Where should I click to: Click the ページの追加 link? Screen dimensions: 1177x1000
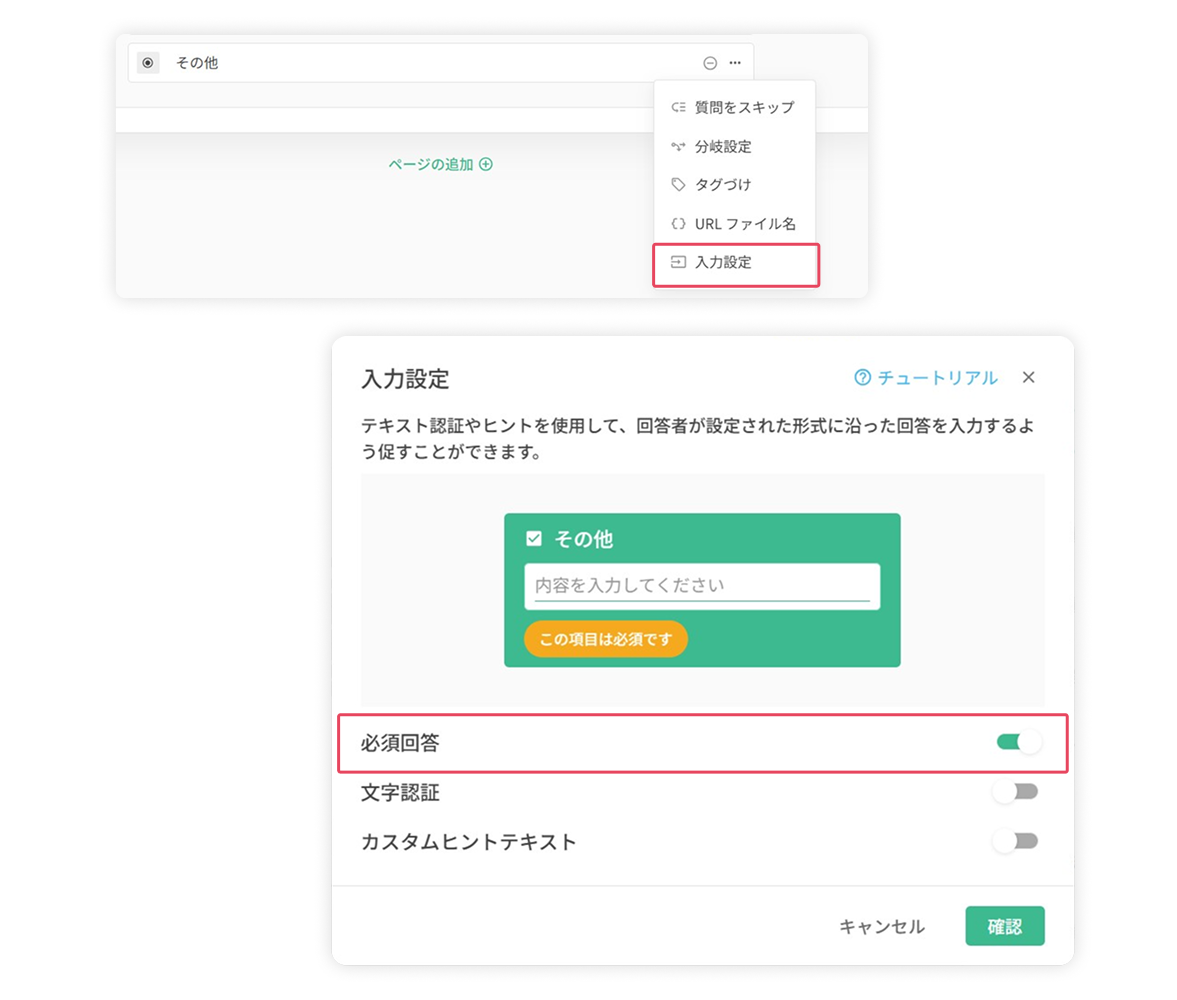pyautogui.click(x=440, y=164)
